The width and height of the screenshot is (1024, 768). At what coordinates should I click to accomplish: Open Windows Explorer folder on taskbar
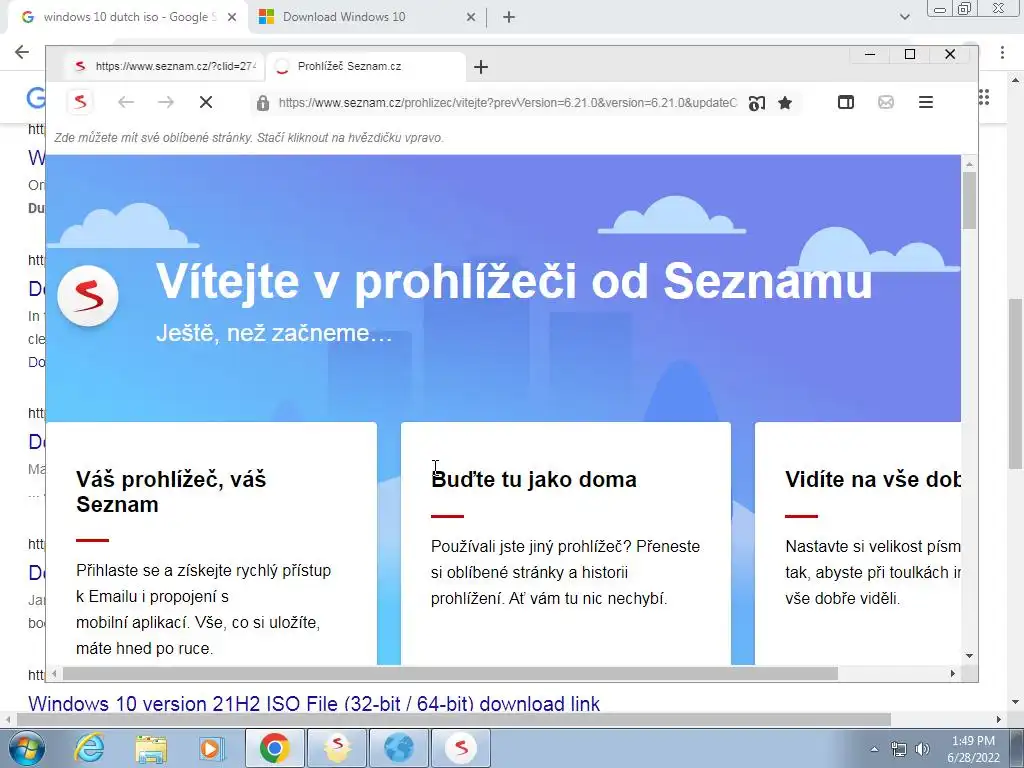tap(151, 748)
